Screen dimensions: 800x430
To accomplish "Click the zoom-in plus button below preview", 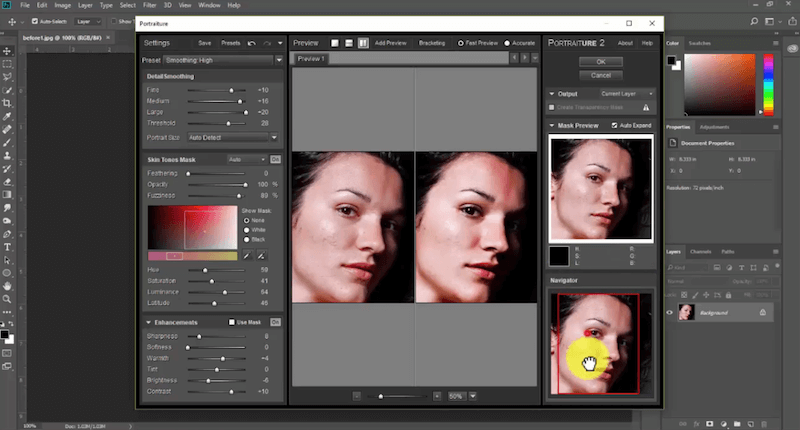I will pyautogui.click(x=437, y=396).
